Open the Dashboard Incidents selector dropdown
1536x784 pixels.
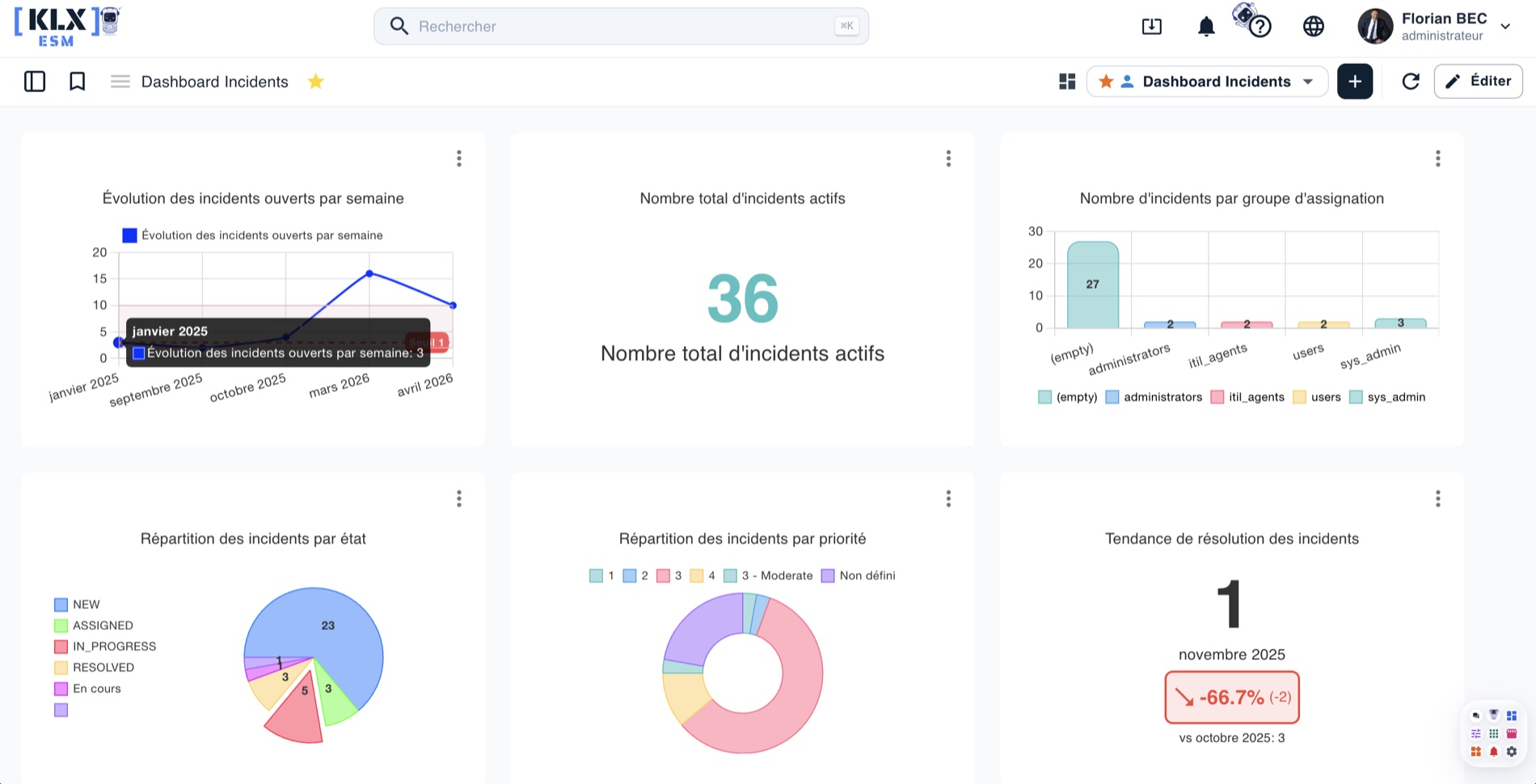[1206, 82]
